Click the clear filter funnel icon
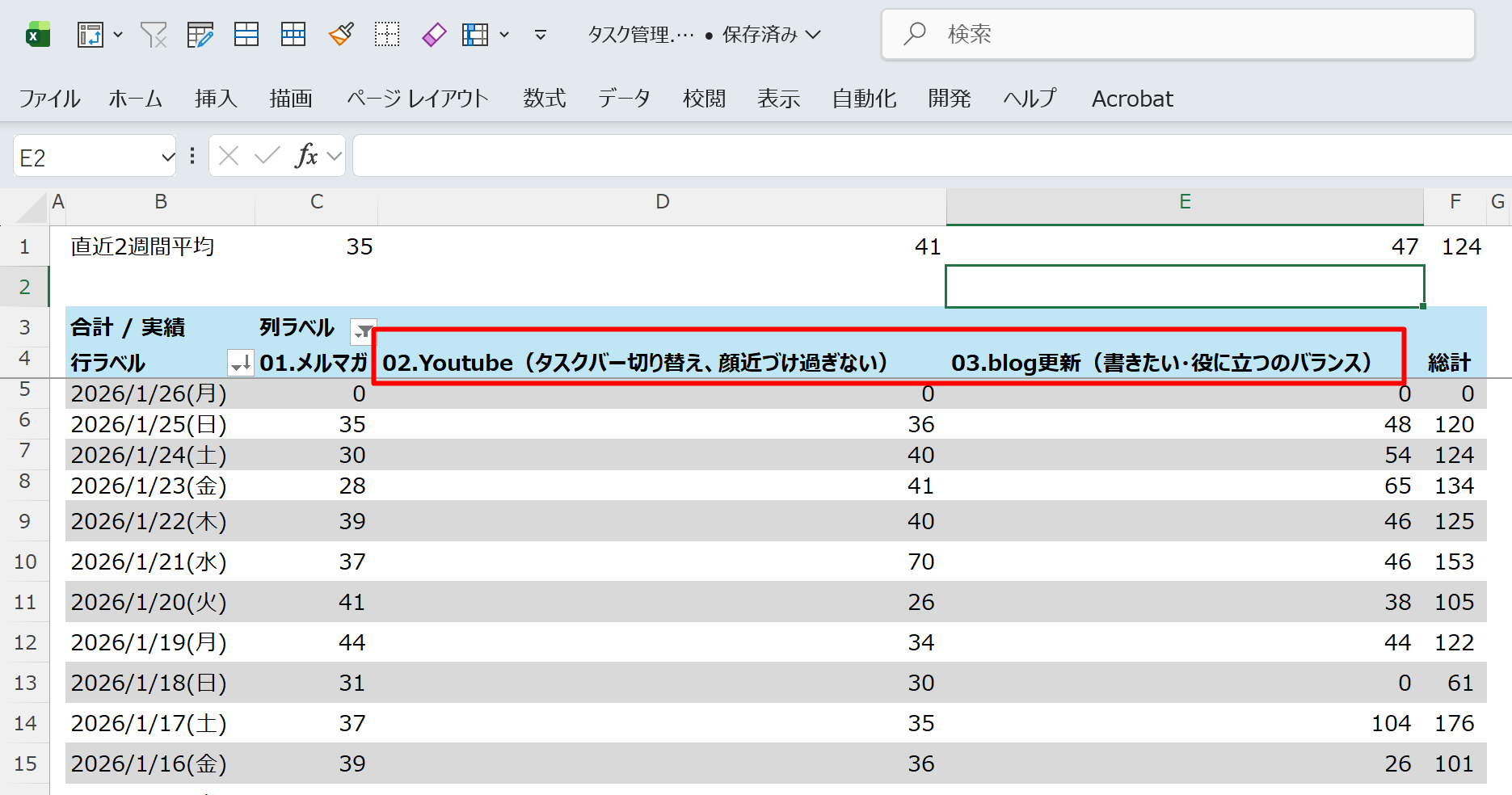Screen dimensions: 1512x795 [x=153, y=35]
